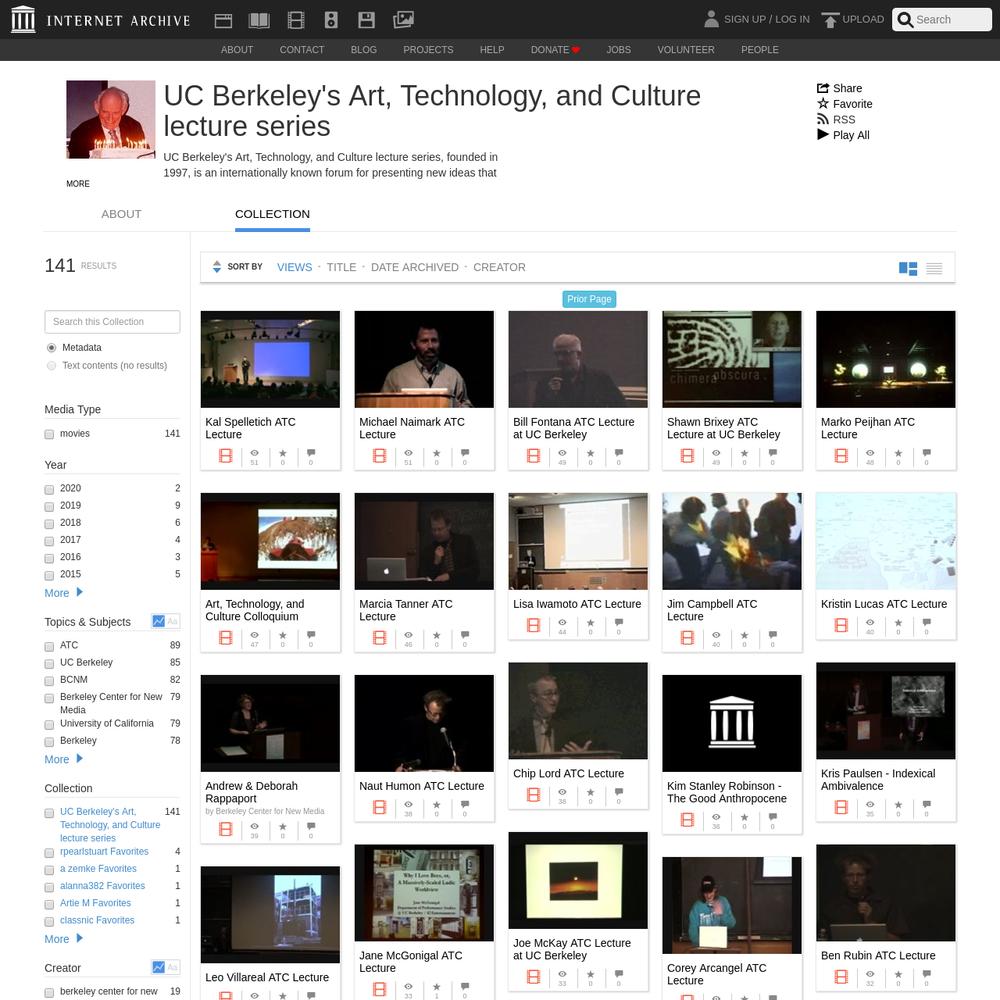Viewport: 1000px width, 1000px height.
Task: Expand More under the Year filter
Action: click(64, 592)
